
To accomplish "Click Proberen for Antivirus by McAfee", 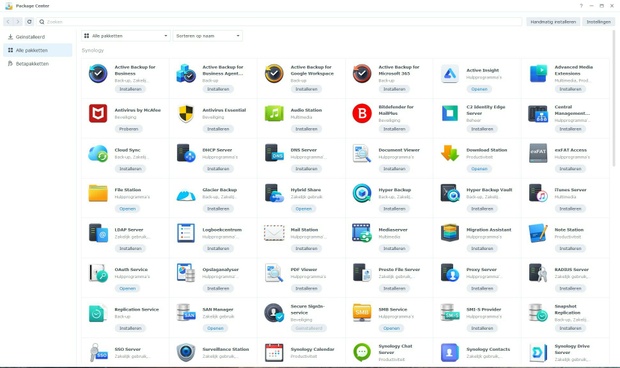I will (x=129, y=129).
